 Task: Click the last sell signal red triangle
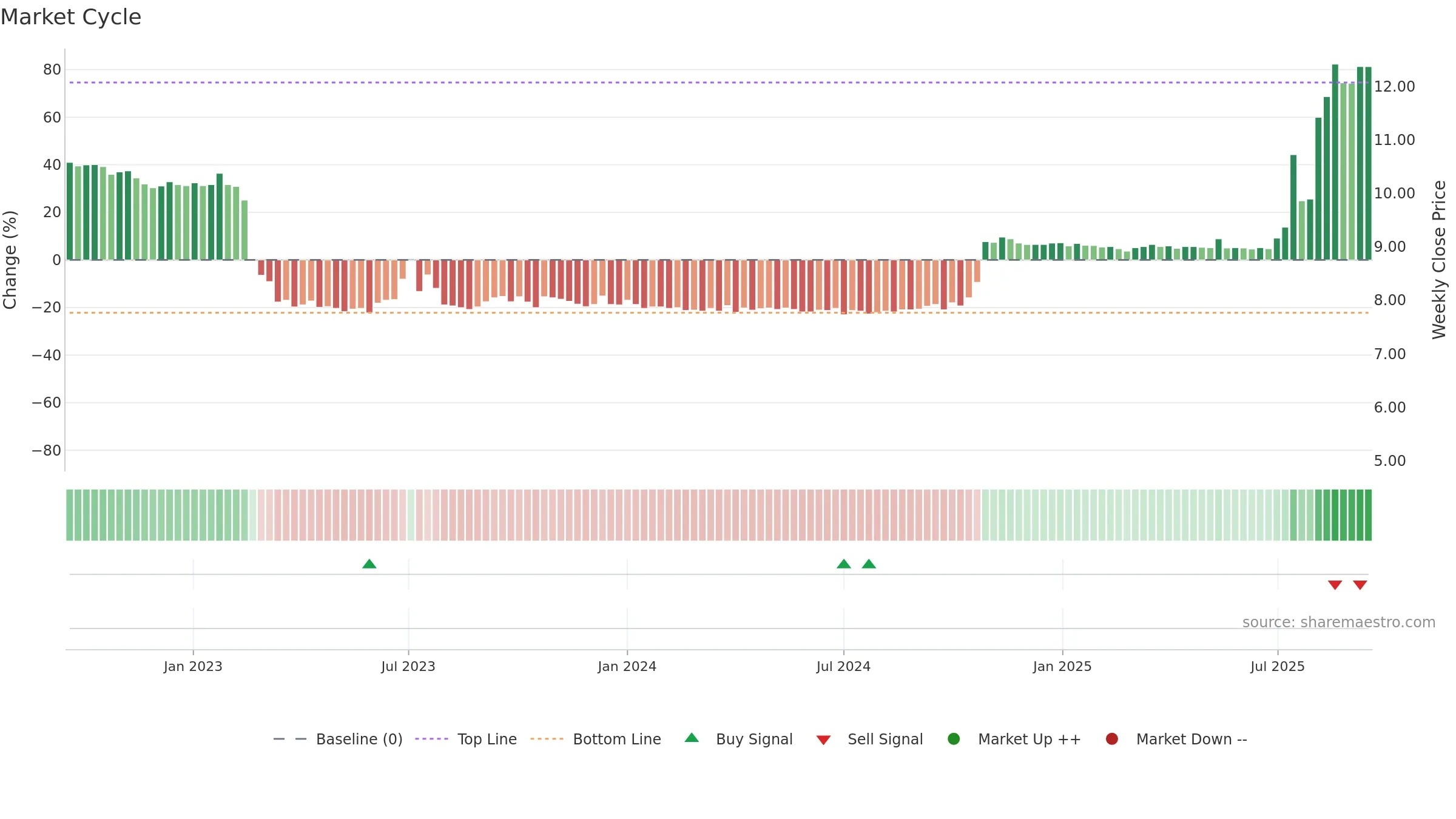[x=1360, y=585]
